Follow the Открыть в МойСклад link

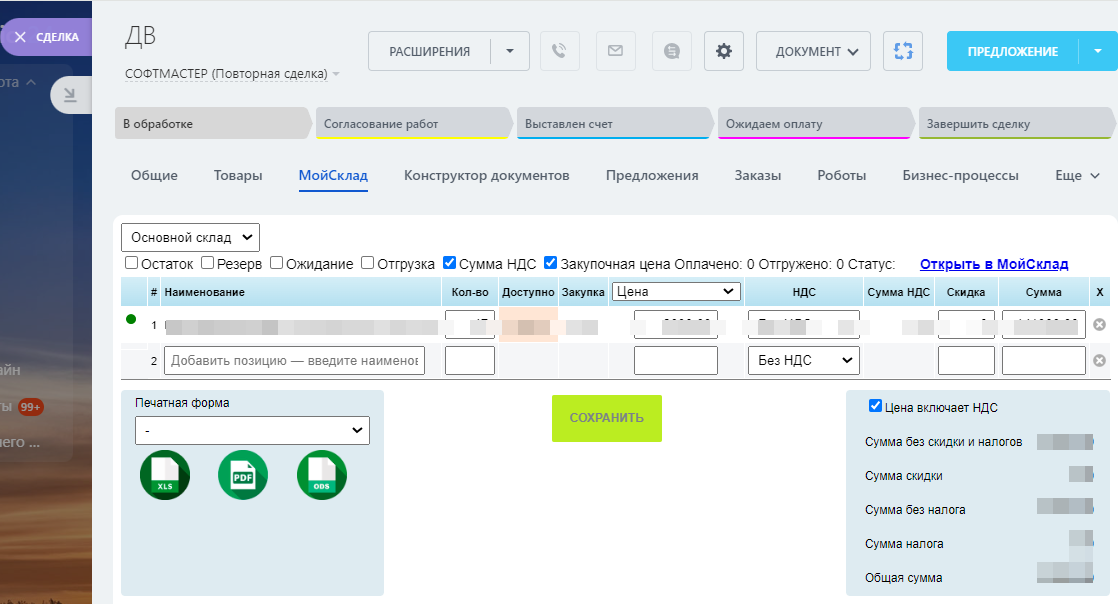tap(994, 264)
